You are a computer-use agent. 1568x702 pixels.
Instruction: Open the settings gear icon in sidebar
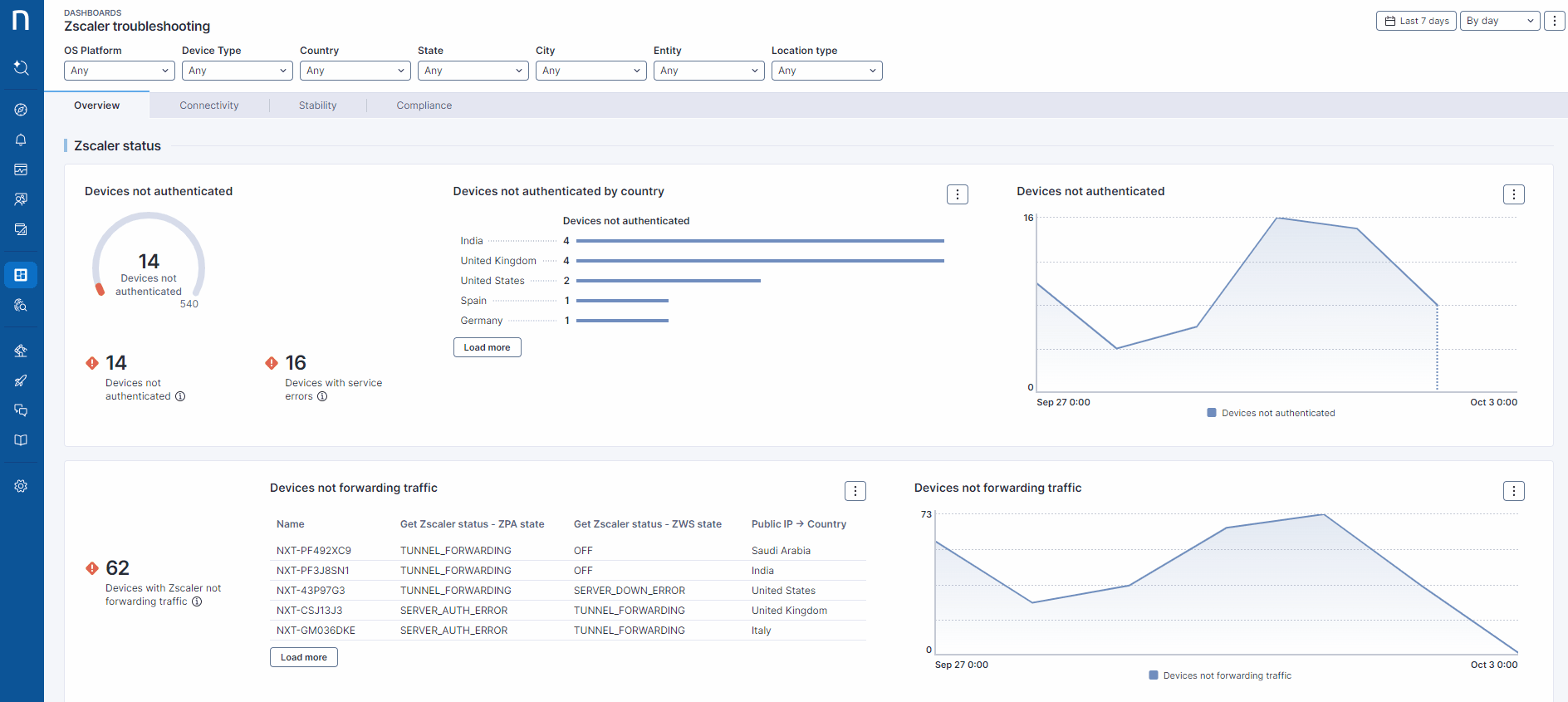21,486
